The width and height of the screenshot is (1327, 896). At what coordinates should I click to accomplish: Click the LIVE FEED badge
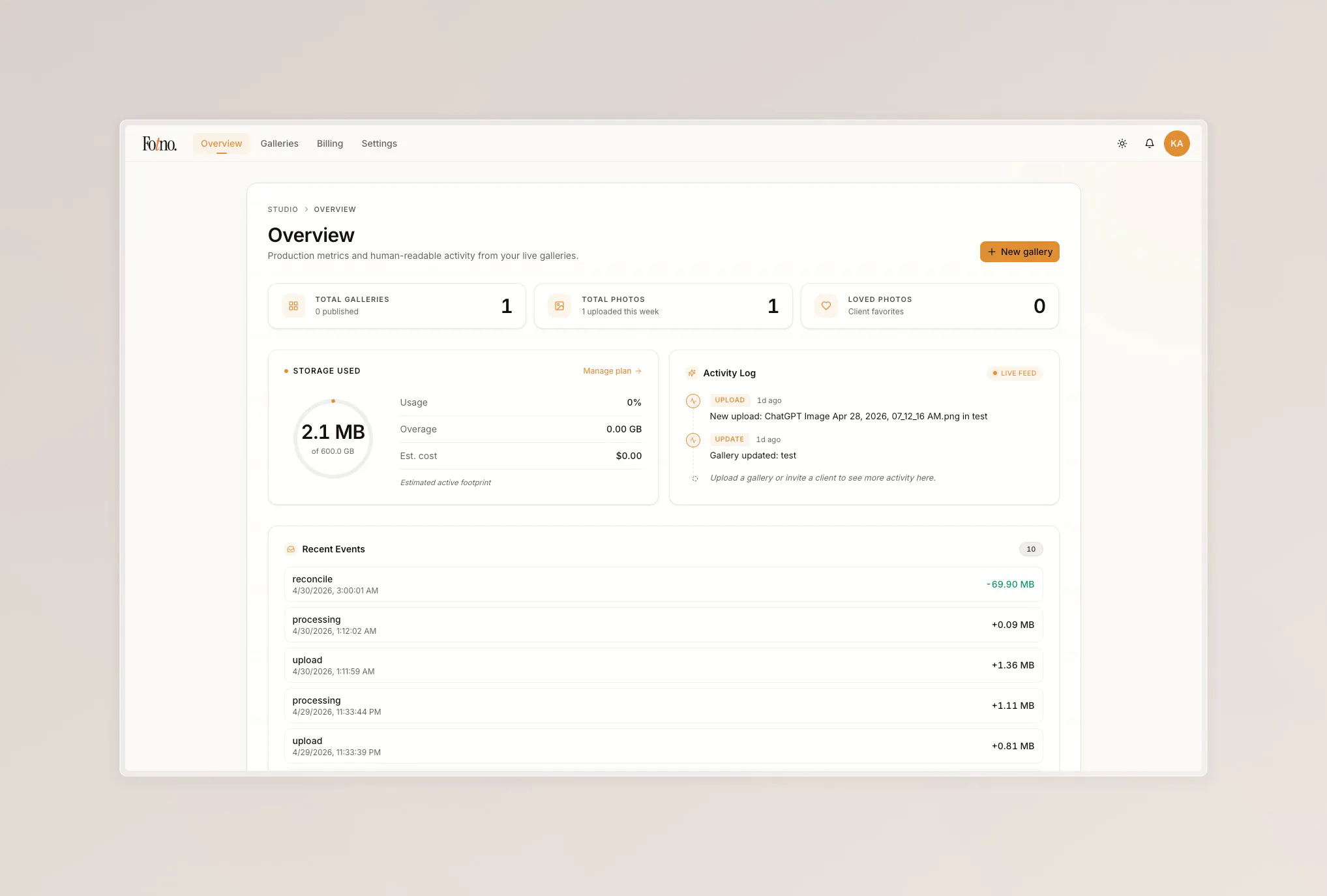(x=1015, y=373)
